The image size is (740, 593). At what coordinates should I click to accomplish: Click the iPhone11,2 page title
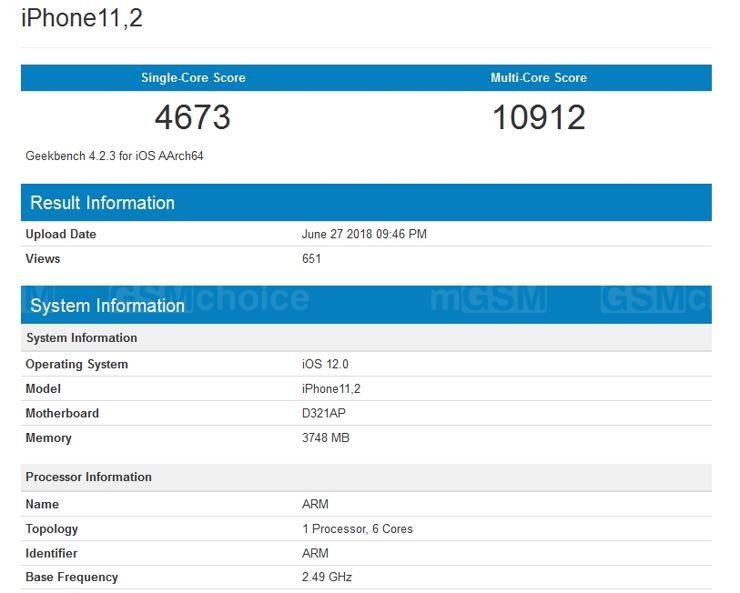(82, 18)
